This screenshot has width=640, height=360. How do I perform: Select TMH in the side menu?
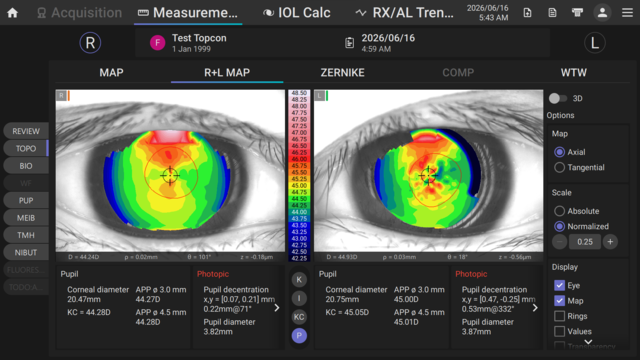tap(26, 235)
